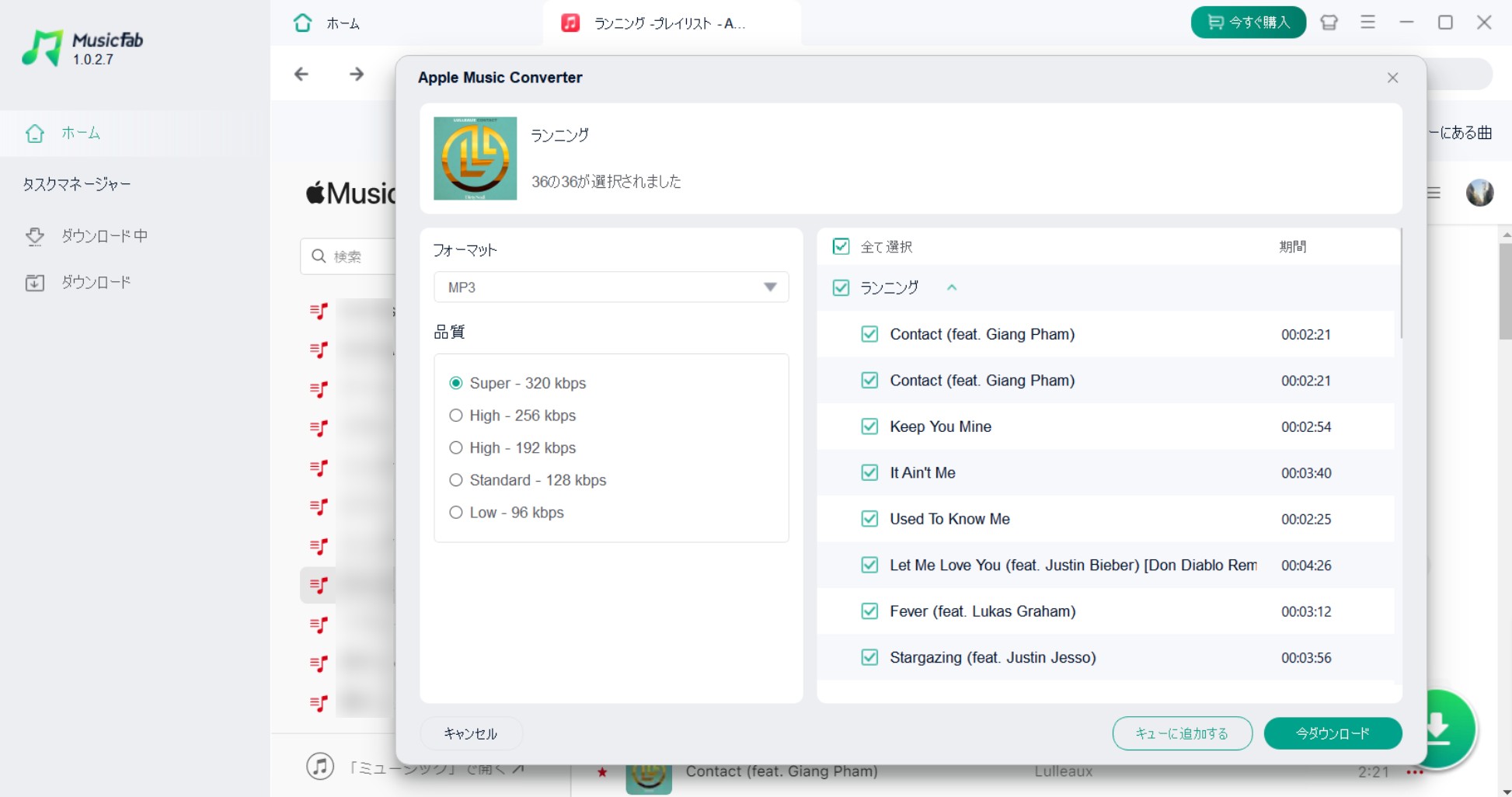
Task: Open the ダウンロード中 sidebar item
Action: coord(104,236)
